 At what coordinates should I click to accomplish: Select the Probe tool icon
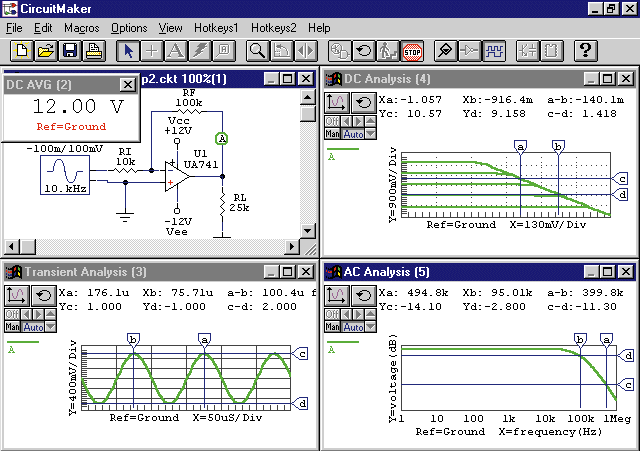coord(445,51)
